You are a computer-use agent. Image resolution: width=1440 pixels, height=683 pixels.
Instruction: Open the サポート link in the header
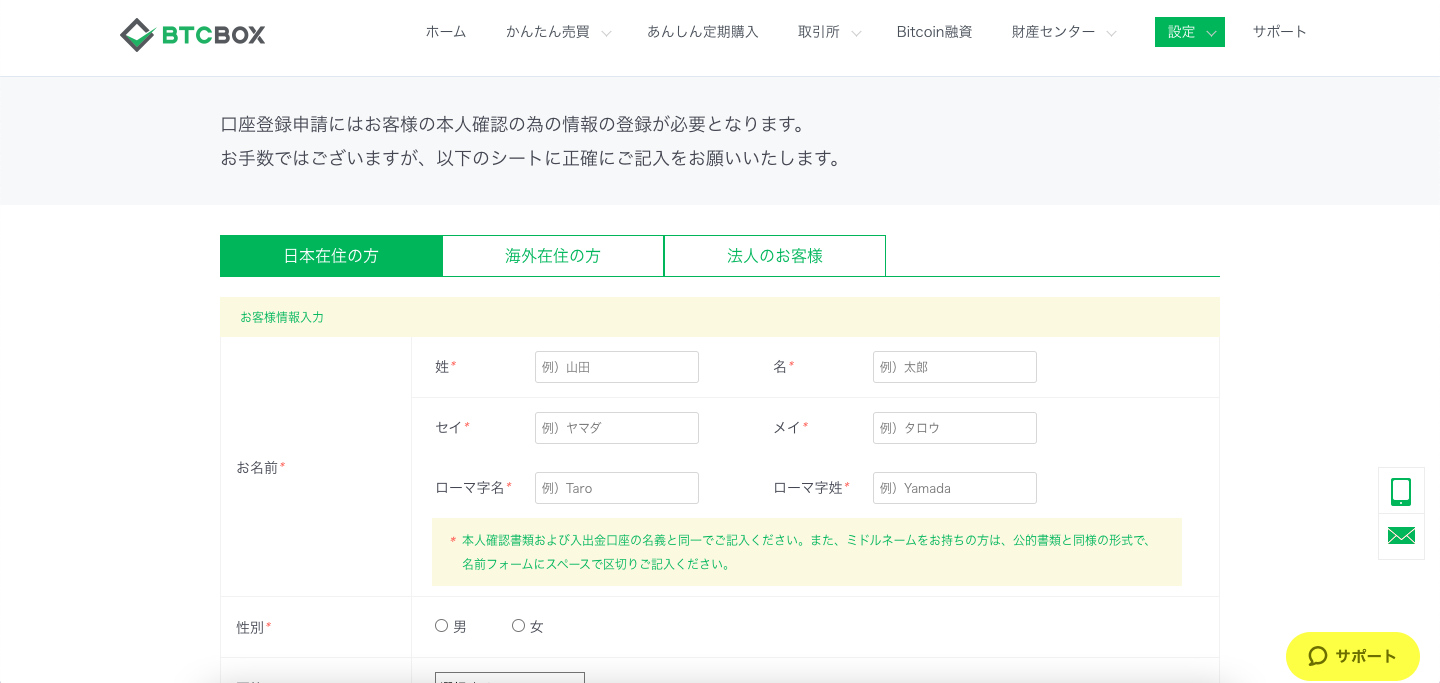coord(1279,31)
